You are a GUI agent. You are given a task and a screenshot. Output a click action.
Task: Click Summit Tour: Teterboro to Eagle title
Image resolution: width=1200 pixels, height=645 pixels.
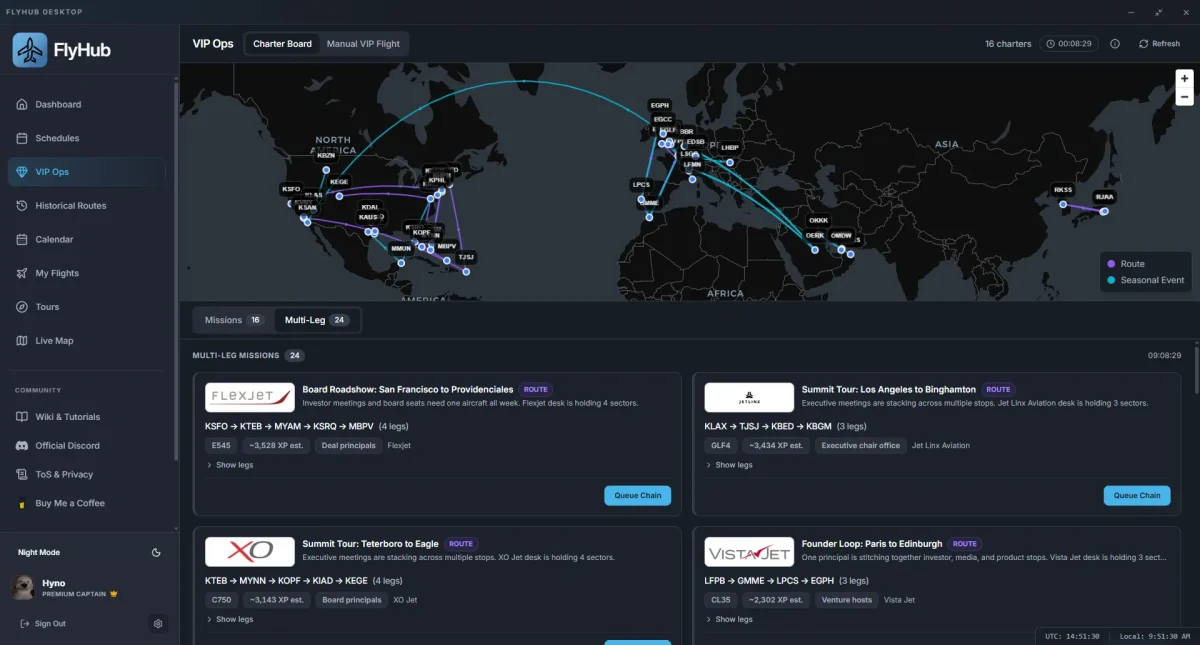click(x=370, y=544)
